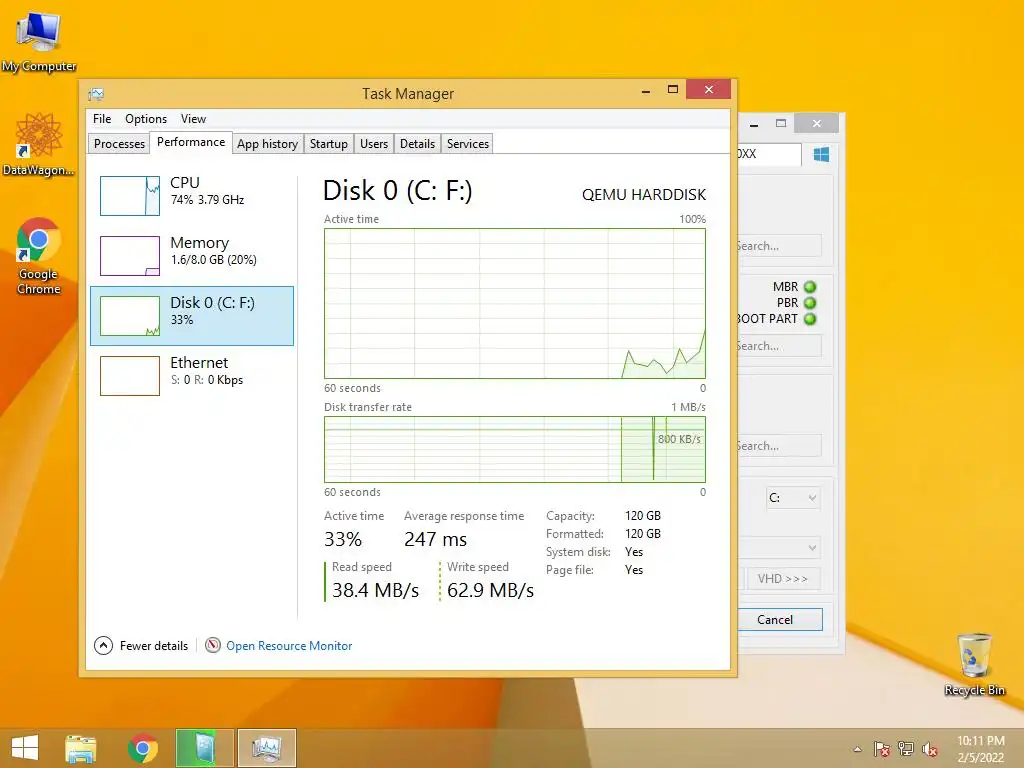Screen dimensions: 1024x768
Task: Click the Active time graph
Action: 515,303
